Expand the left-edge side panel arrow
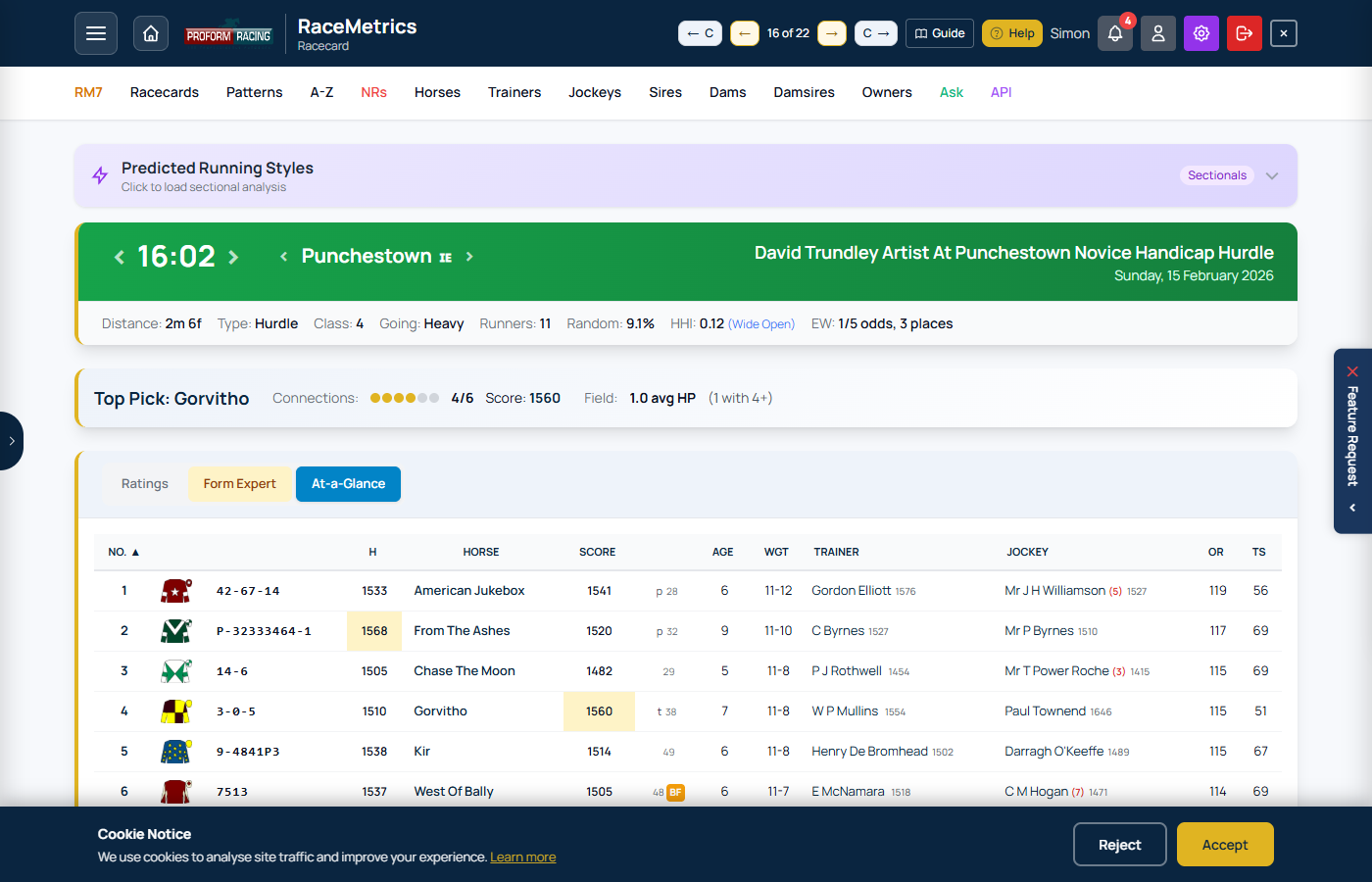Viewport: 1372px width, 882px height. (11, 441)
